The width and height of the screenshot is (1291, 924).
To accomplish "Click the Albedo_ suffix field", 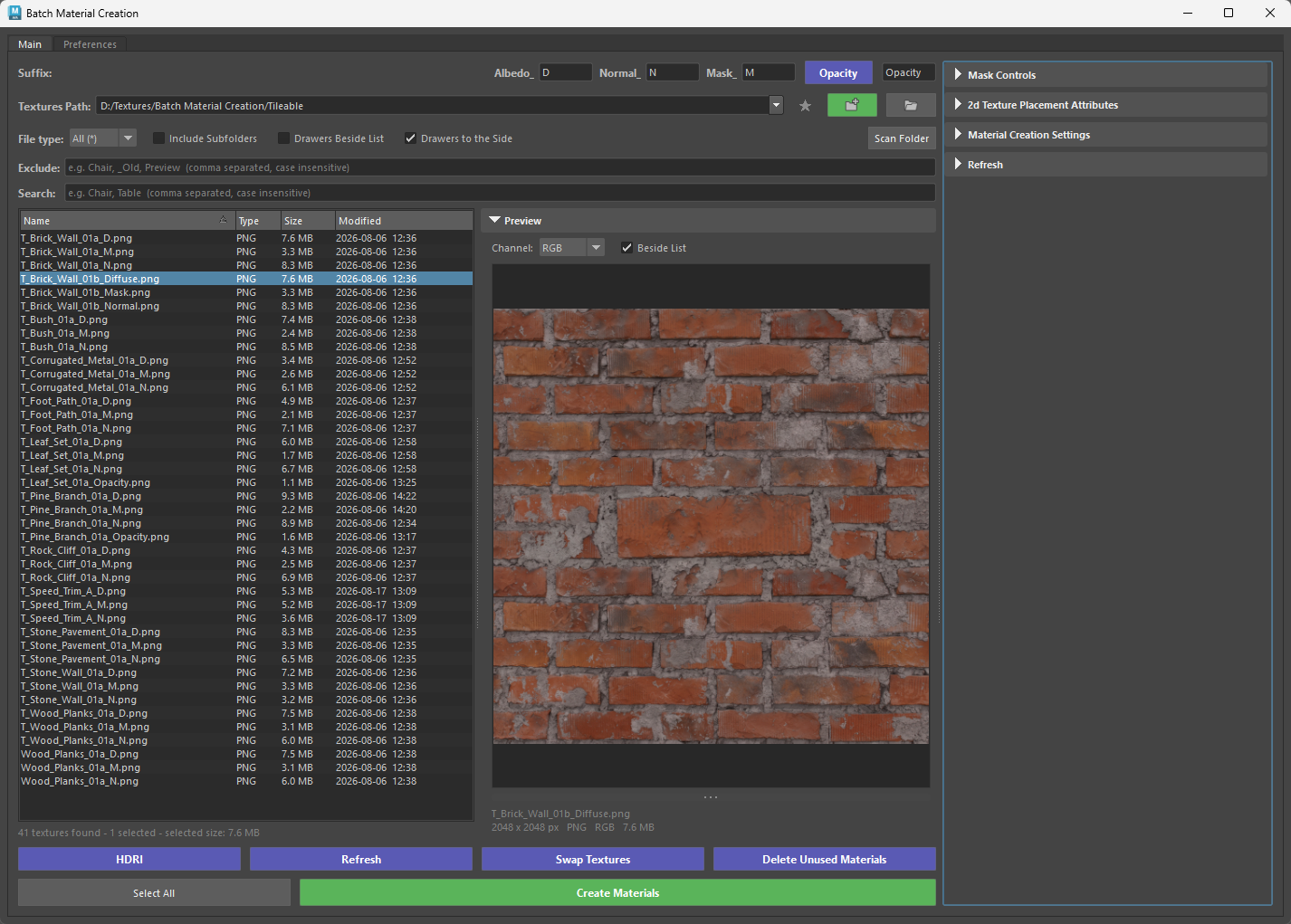I will click(566, 72).
